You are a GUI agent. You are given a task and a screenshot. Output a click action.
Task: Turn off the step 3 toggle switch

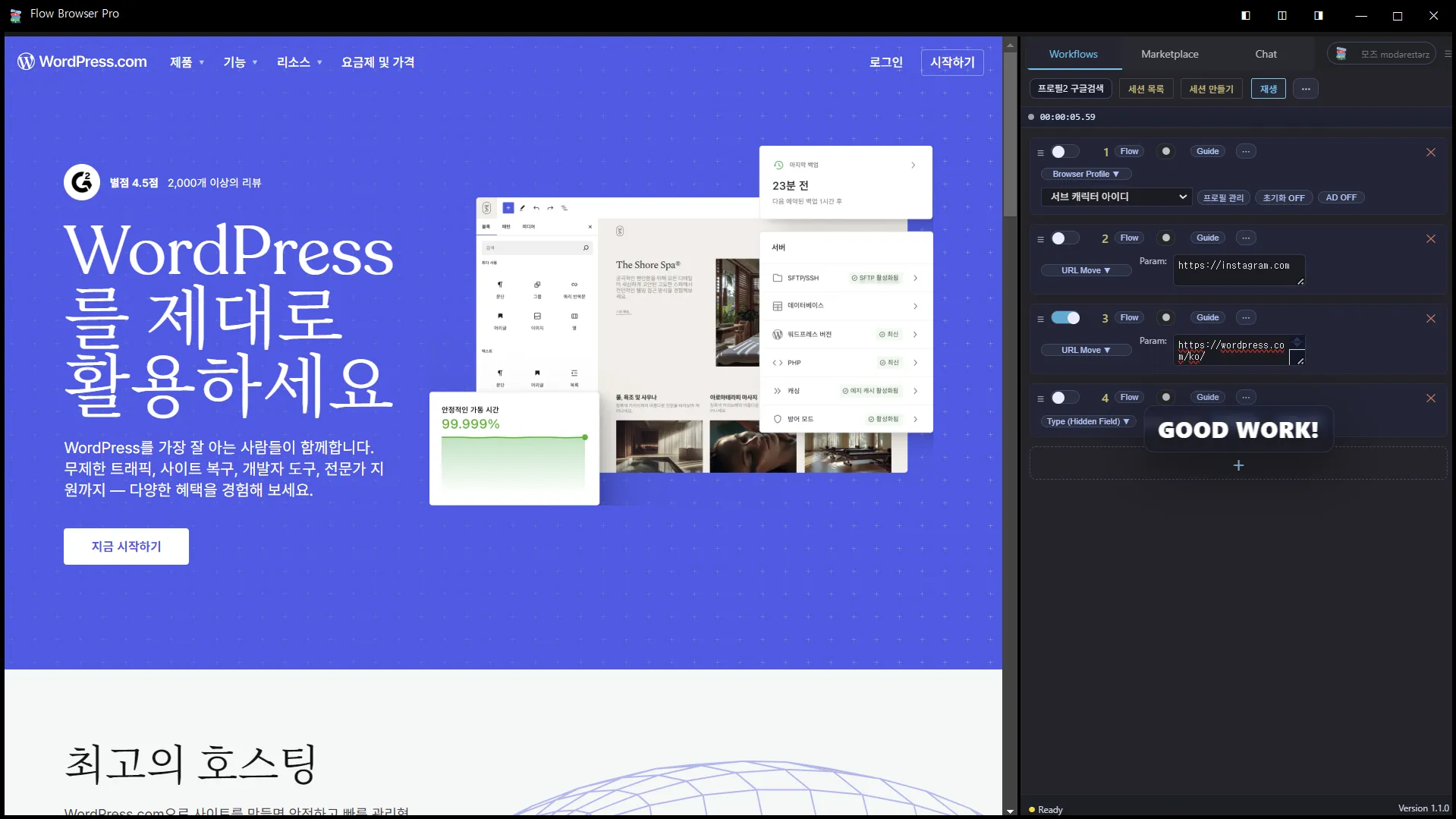[1064, 318]
